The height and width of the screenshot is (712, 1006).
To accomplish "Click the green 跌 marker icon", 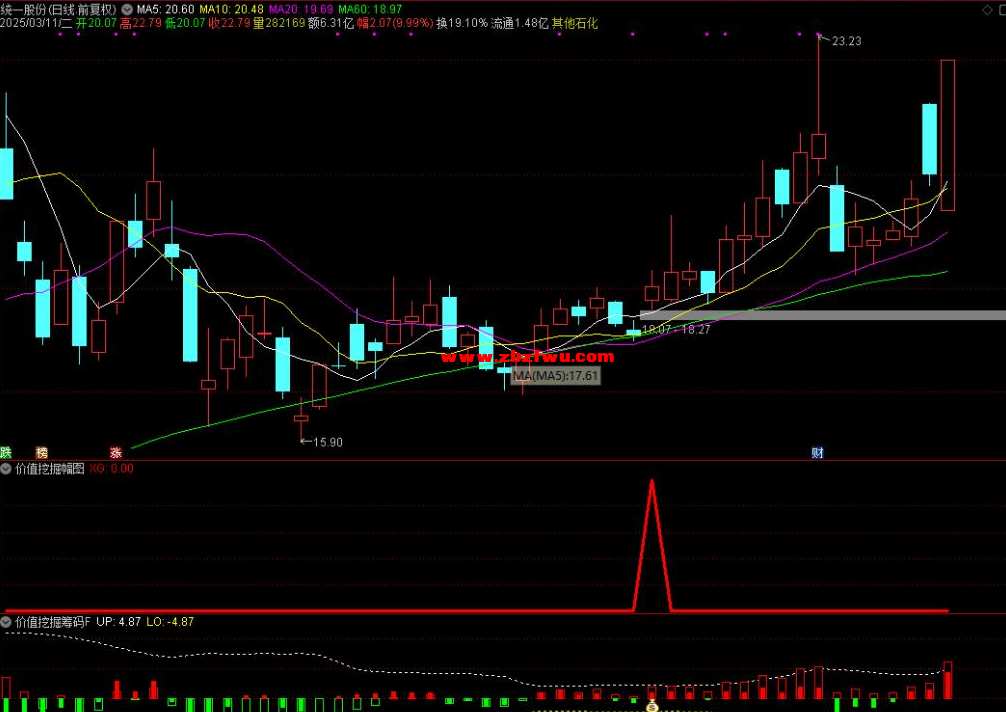I will coord(6,452).
